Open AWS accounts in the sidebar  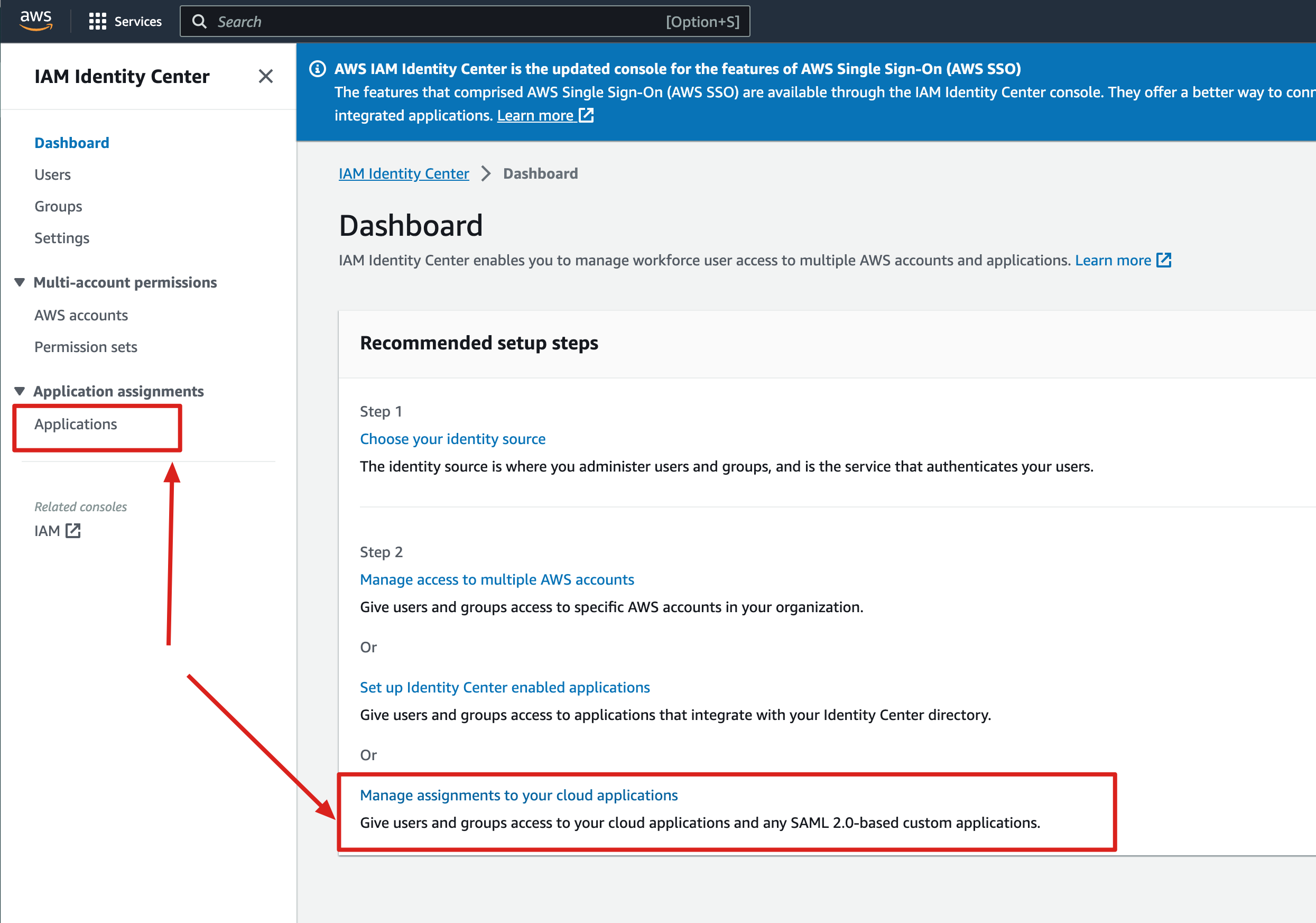pyautogui.click(x=81, y=315)
